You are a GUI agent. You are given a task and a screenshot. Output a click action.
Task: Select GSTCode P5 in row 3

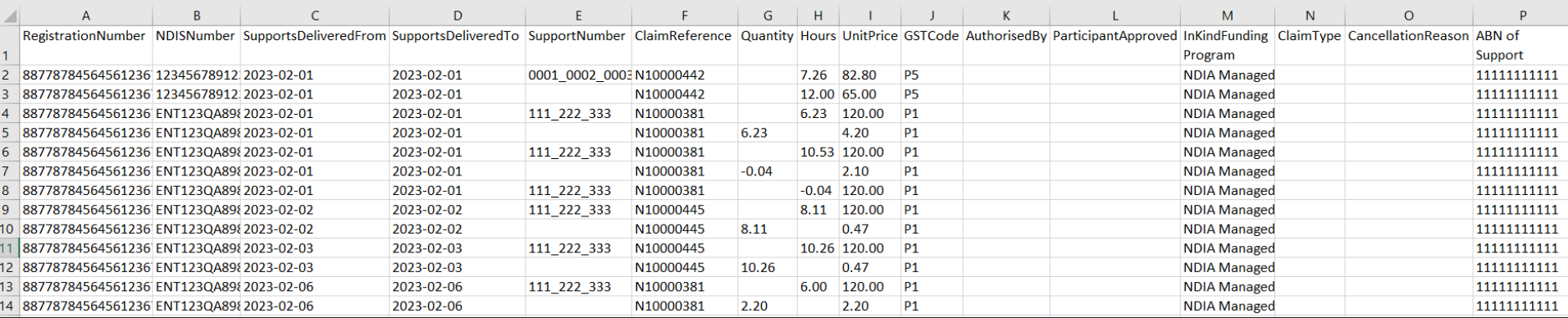tap(932, 94)
